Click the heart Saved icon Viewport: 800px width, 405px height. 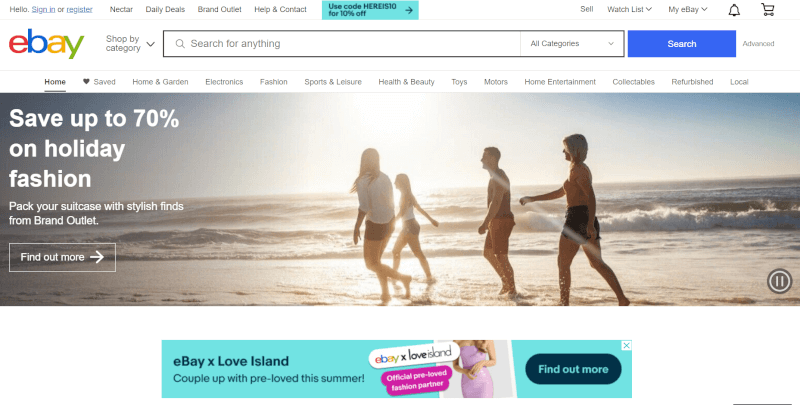click(86, 82)
